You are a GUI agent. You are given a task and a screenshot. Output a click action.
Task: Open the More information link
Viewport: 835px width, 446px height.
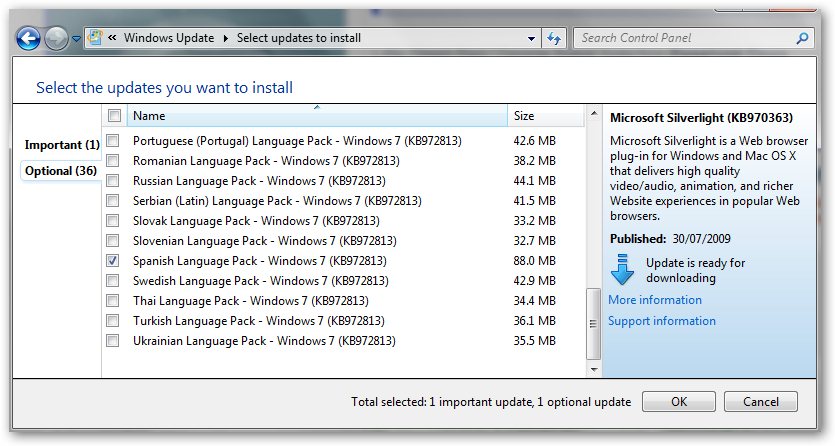[x=655, y=300]
